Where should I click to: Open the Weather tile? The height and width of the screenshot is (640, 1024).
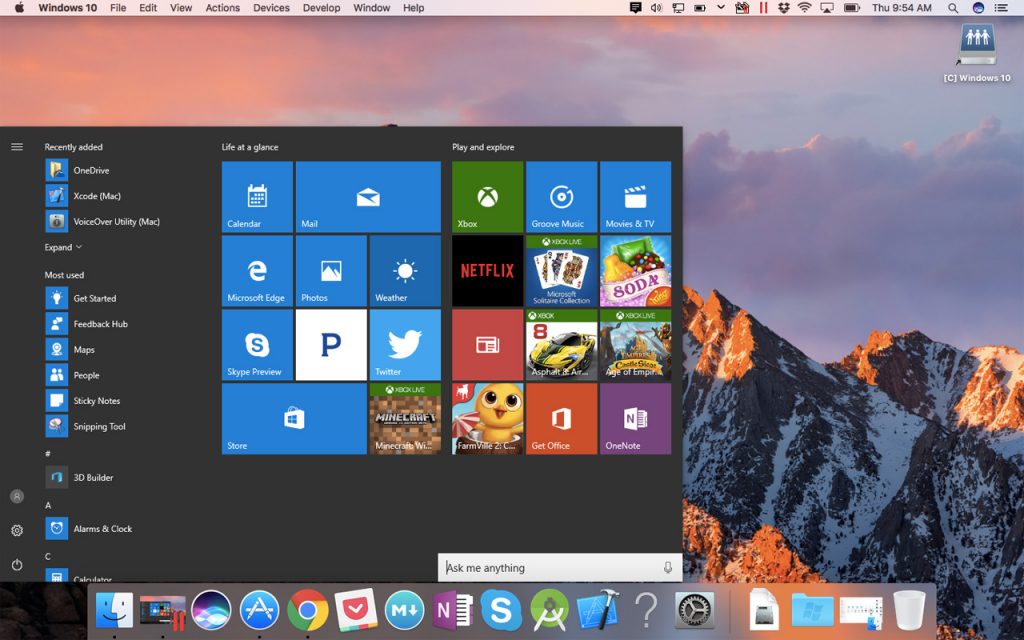tap(405, 271)
